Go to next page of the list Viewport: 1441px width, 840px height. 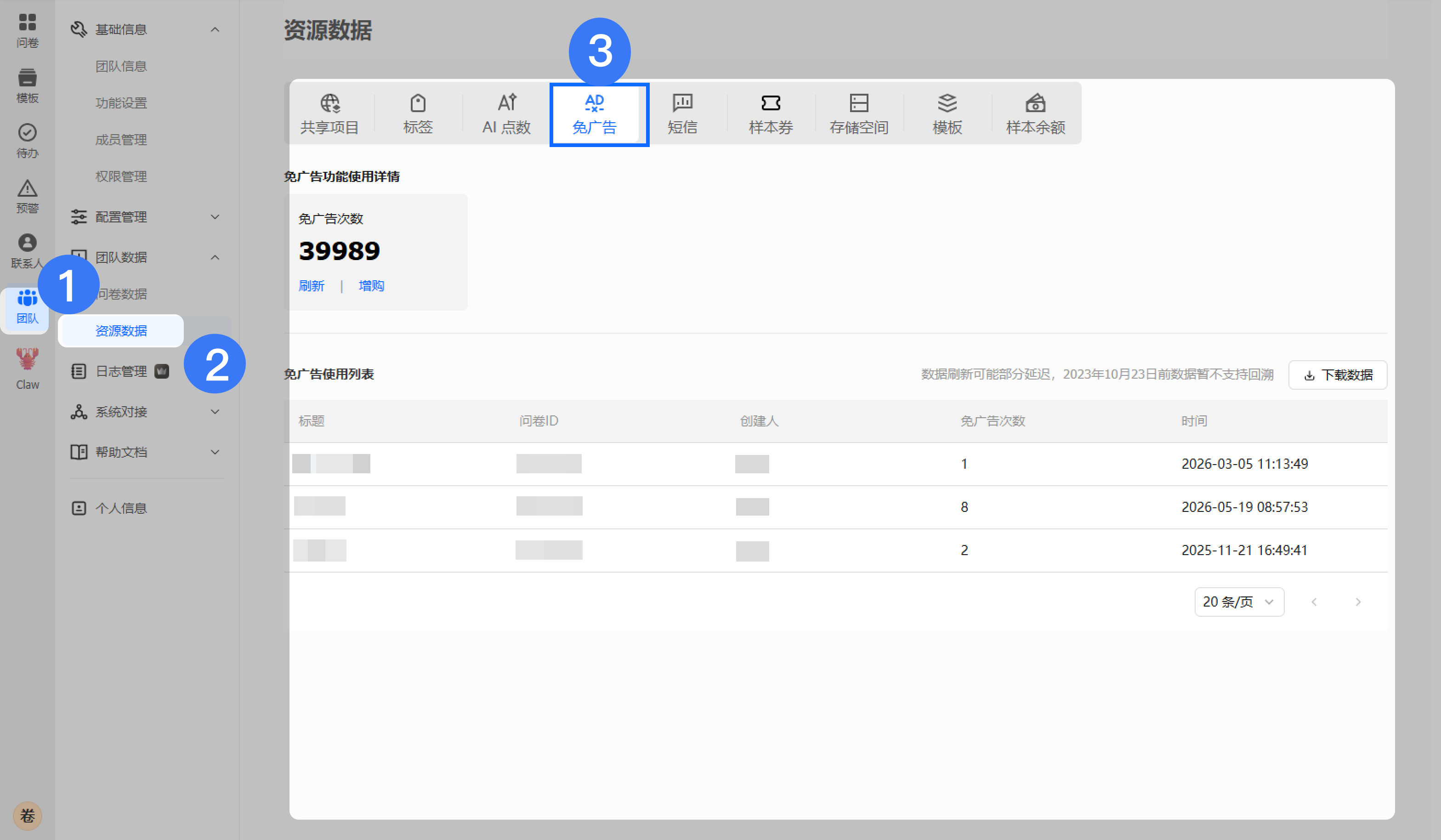(x=1358, y=602)
